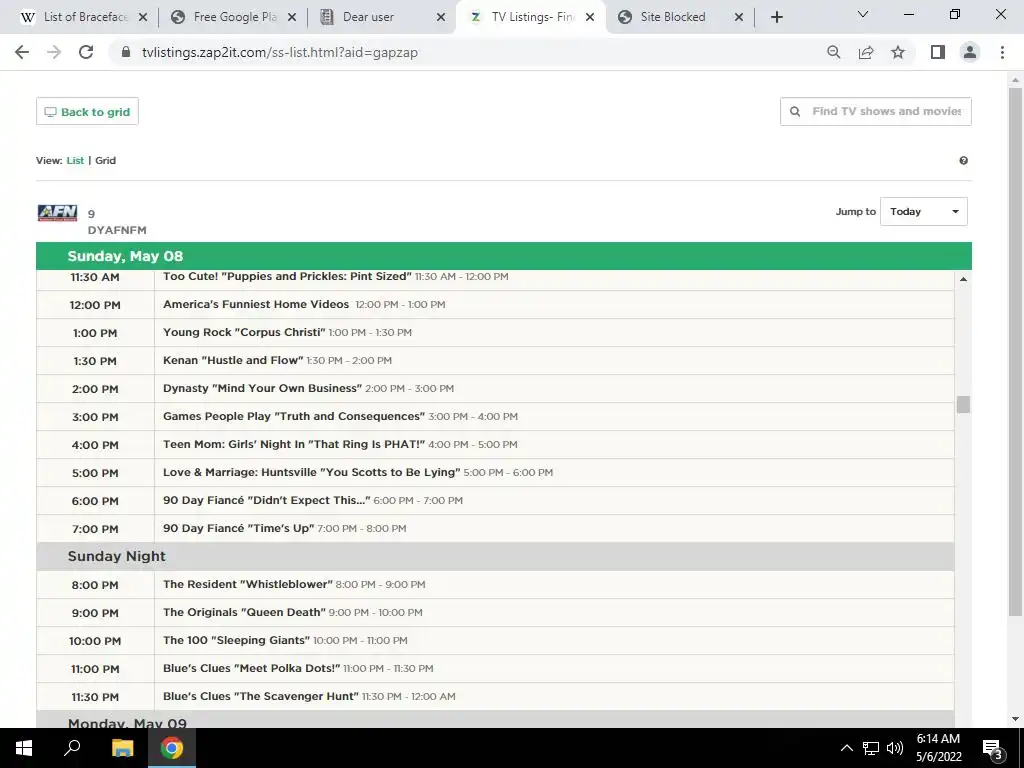Open Teen Mom: Girls' Night In listing
The image size is (1024, 768).
click(293, 445)
